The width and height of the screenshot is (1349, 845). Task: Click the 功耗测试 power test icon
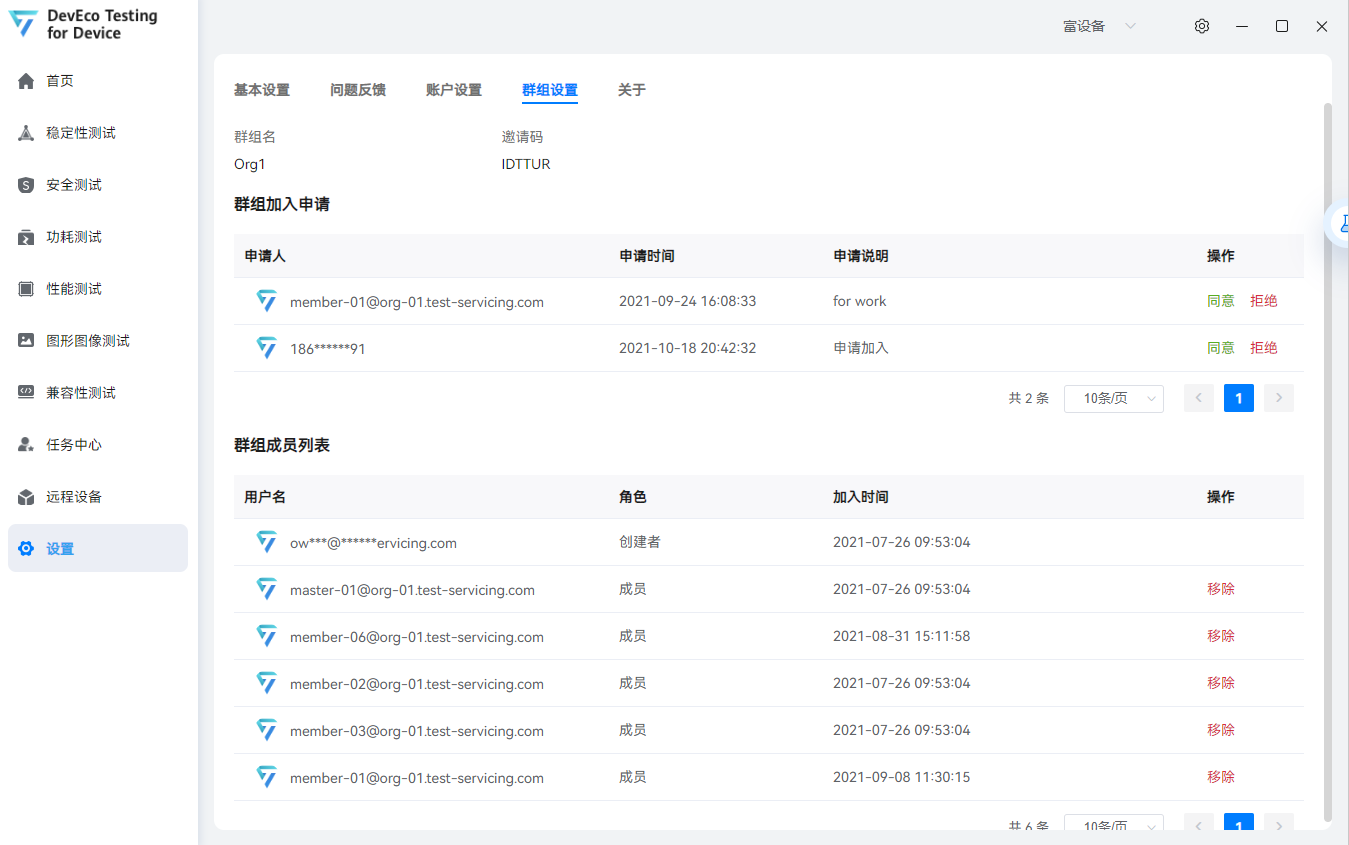coord(26,237)
